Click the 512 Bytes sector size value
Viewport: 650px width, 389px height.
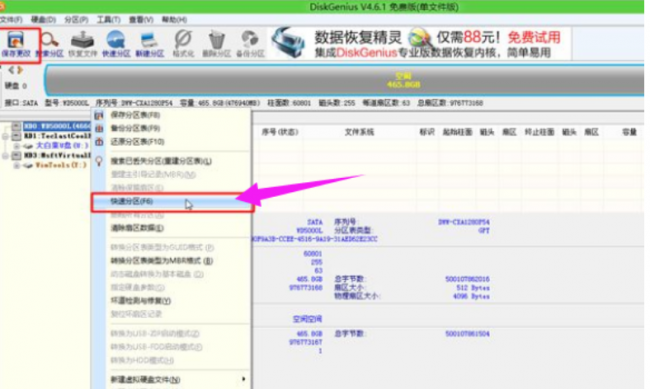click(473, 288)
